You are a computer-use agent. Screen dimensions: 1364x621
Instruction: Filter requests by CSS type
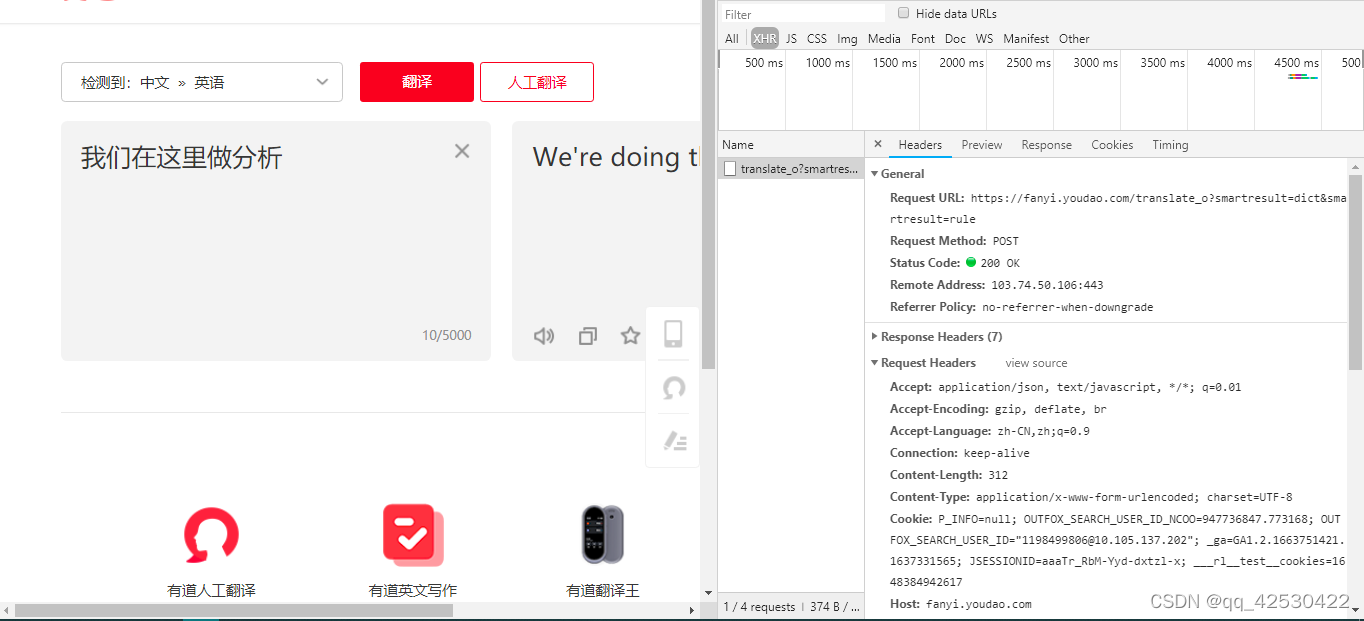coord(817,39)
